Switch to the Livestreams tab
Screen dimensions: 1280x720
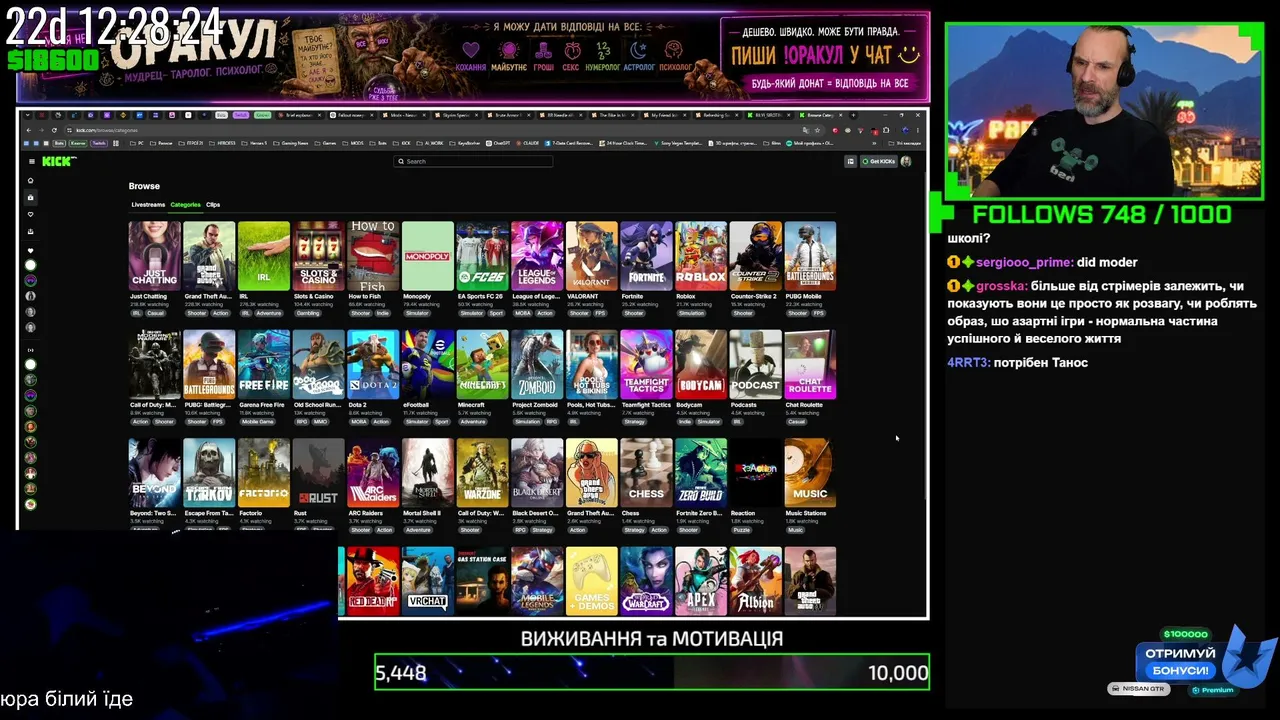(148, 205)
